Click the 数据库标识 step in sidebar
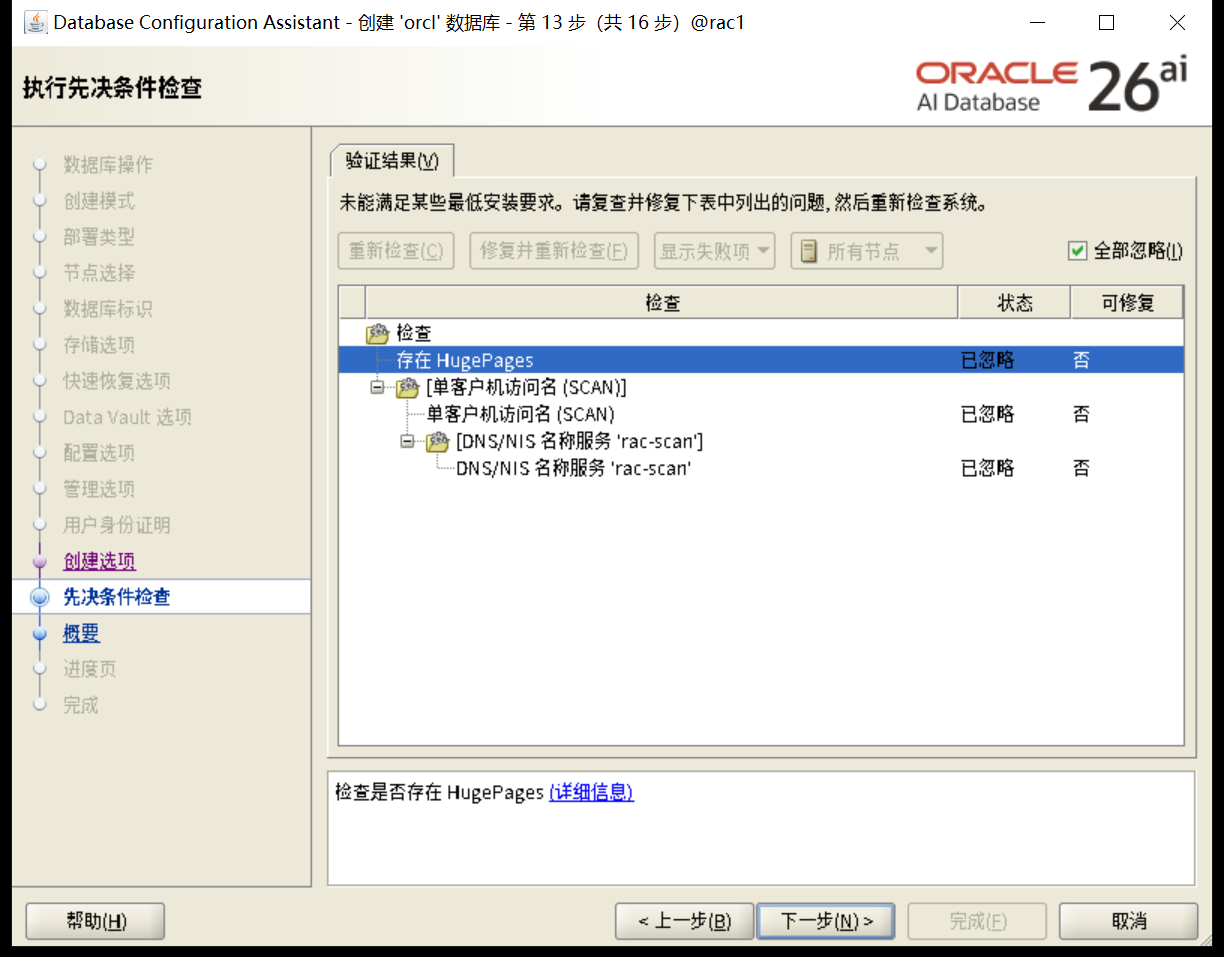 tap(108, 309)
